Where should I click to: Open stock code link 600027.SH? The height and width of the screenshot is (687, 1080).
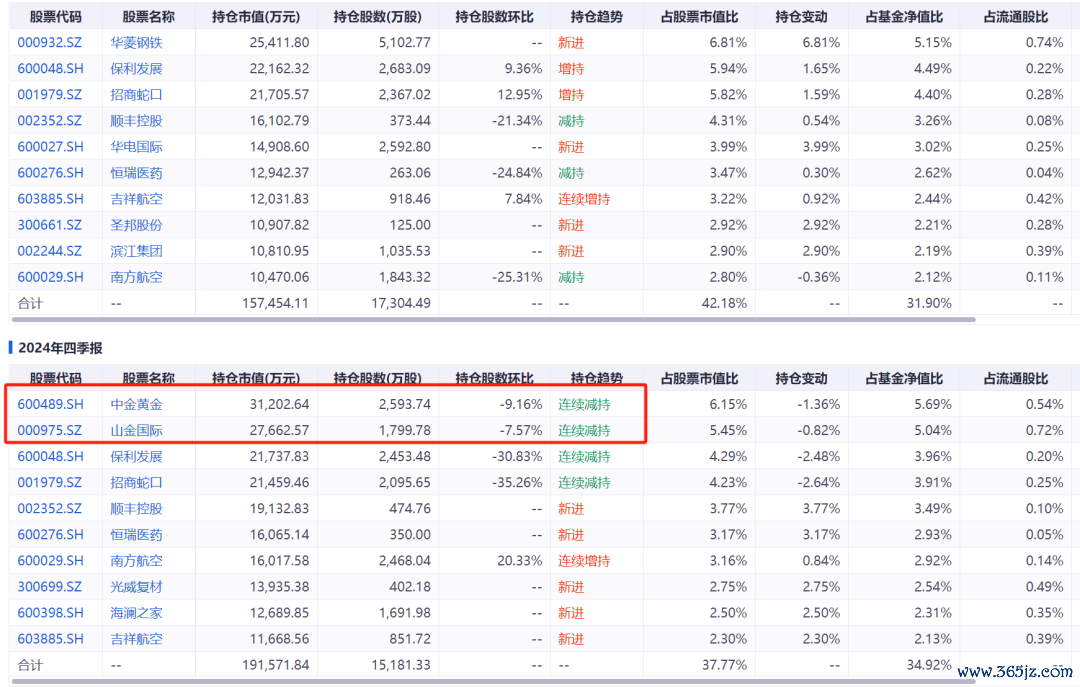[50, 147]
